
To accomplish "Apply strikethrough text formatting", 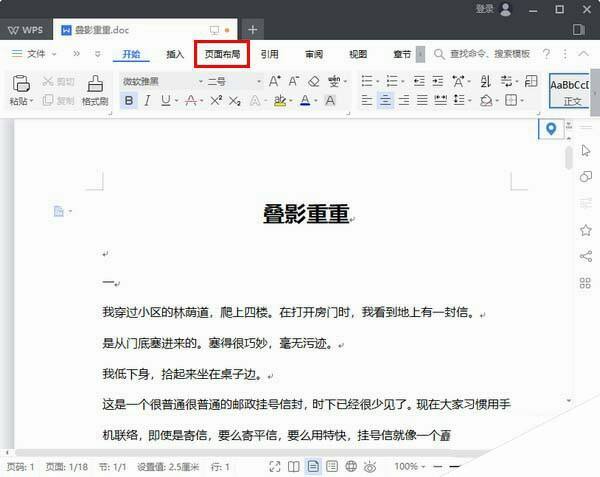I will pos(191,101).
